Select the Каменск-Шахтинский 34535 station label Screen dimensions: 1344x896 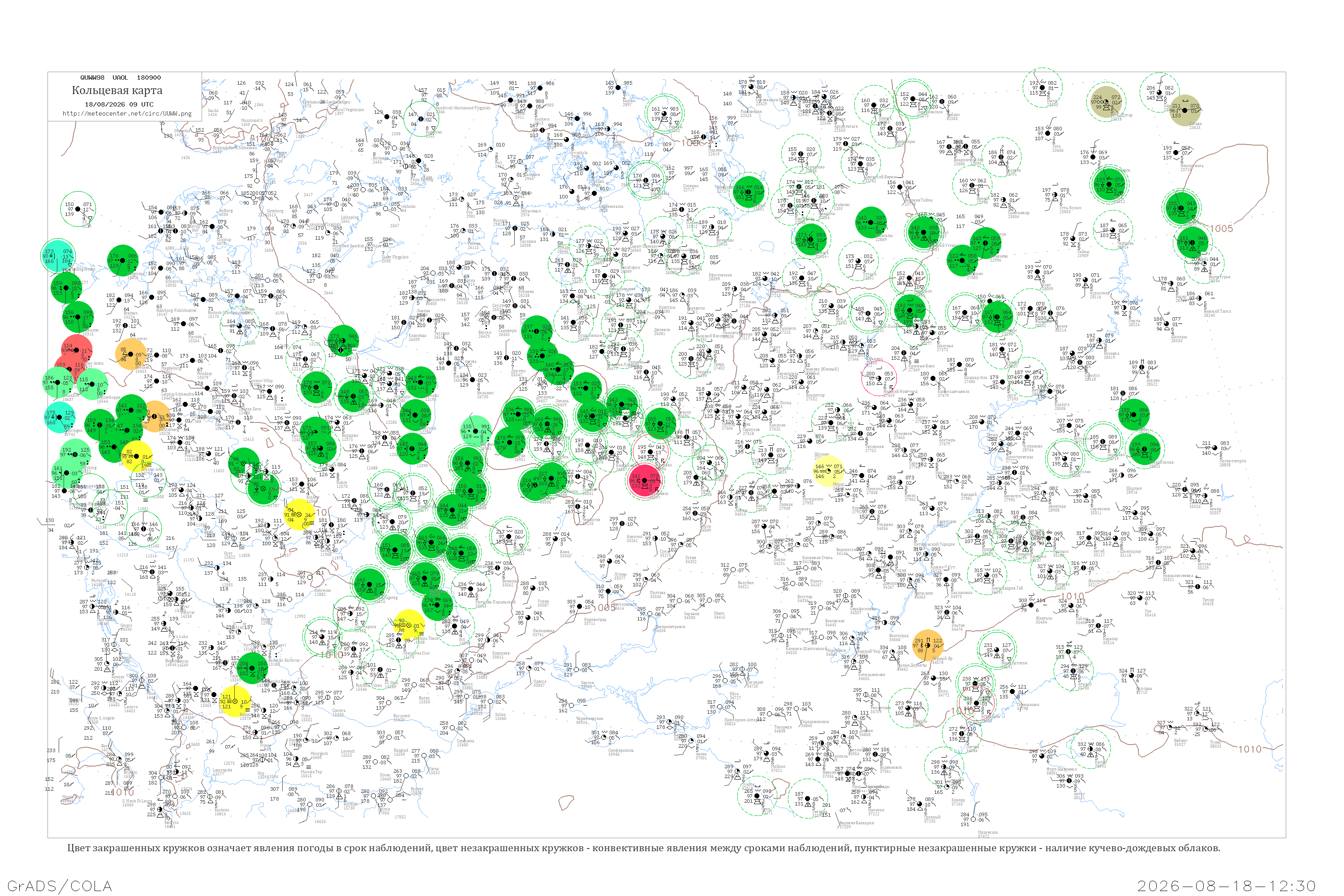coord(807,650)
